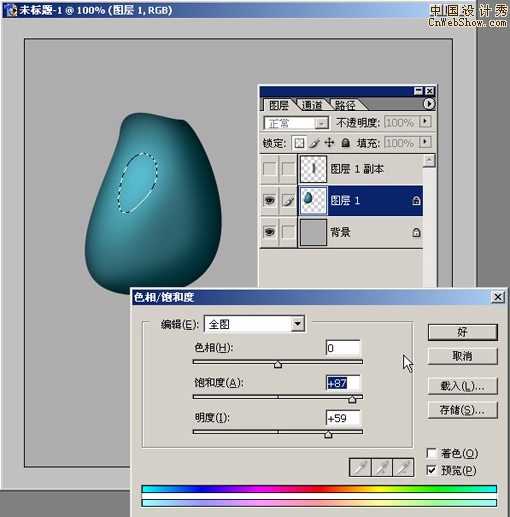510x517 pixels.
Task: Toggle lock transparent pixels icon
Action: coord(299,143)
